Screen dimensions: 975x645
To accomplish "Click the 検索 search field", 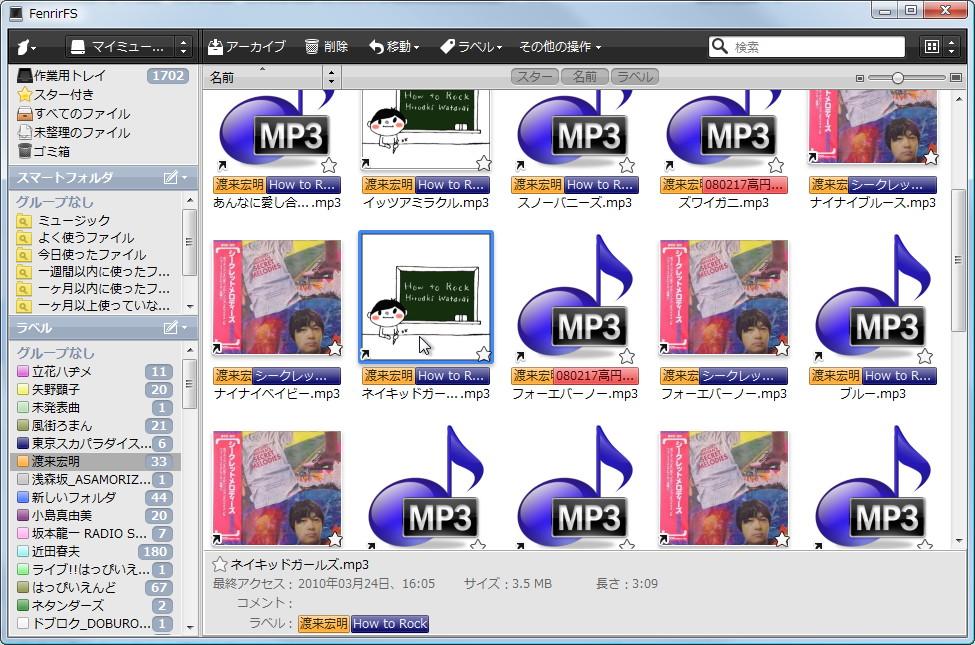I will tap(806, 47).
